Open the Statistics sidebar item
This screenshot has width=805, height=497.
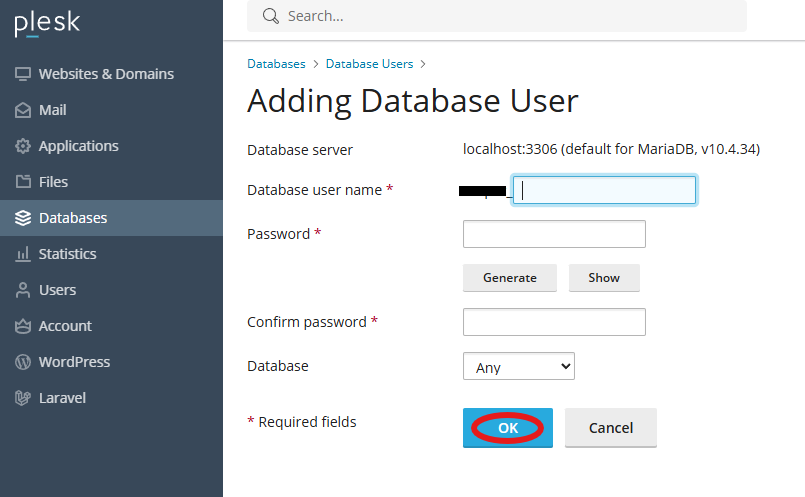pyautogui.click(x=111, y=254)
